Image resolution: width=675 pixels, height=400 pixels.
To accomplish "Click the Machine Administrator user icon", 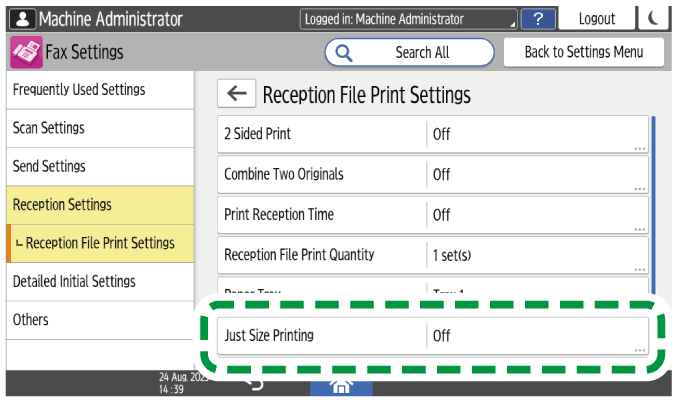I will 21,19.
